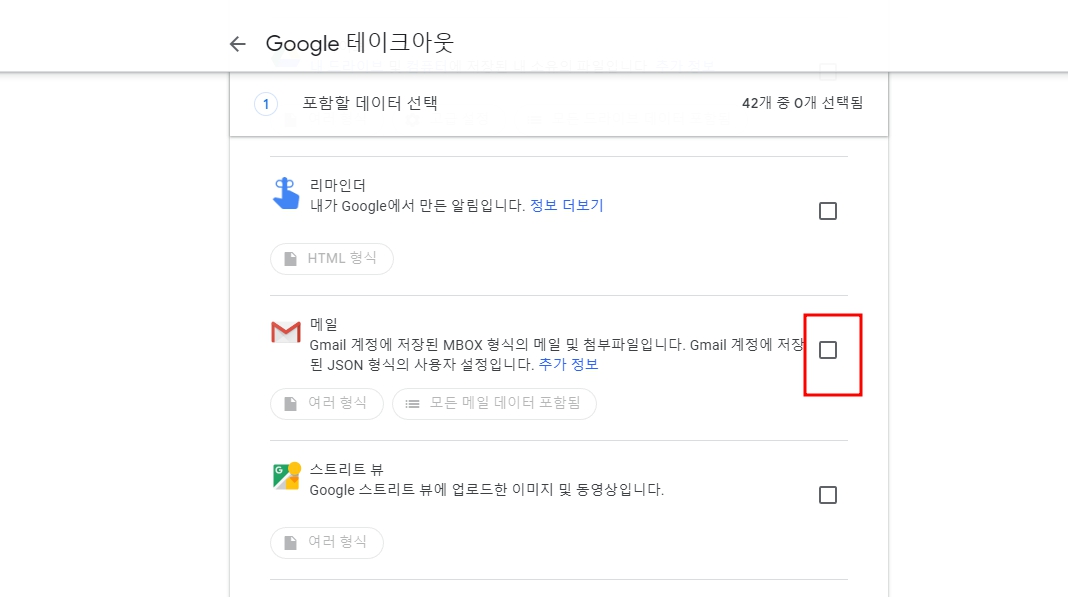1068x597 pixels.
Task: Click the file icon in HTML 형식 chip
Action: 291,259
